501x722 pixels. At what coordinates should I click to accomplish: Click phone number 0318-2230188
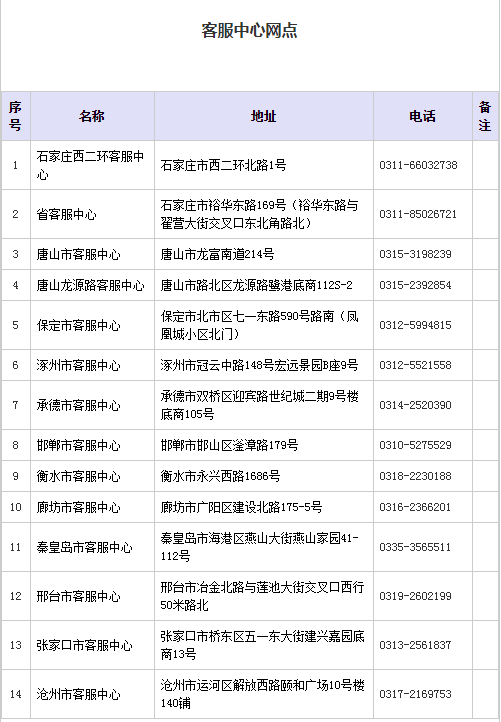(415, 476)
